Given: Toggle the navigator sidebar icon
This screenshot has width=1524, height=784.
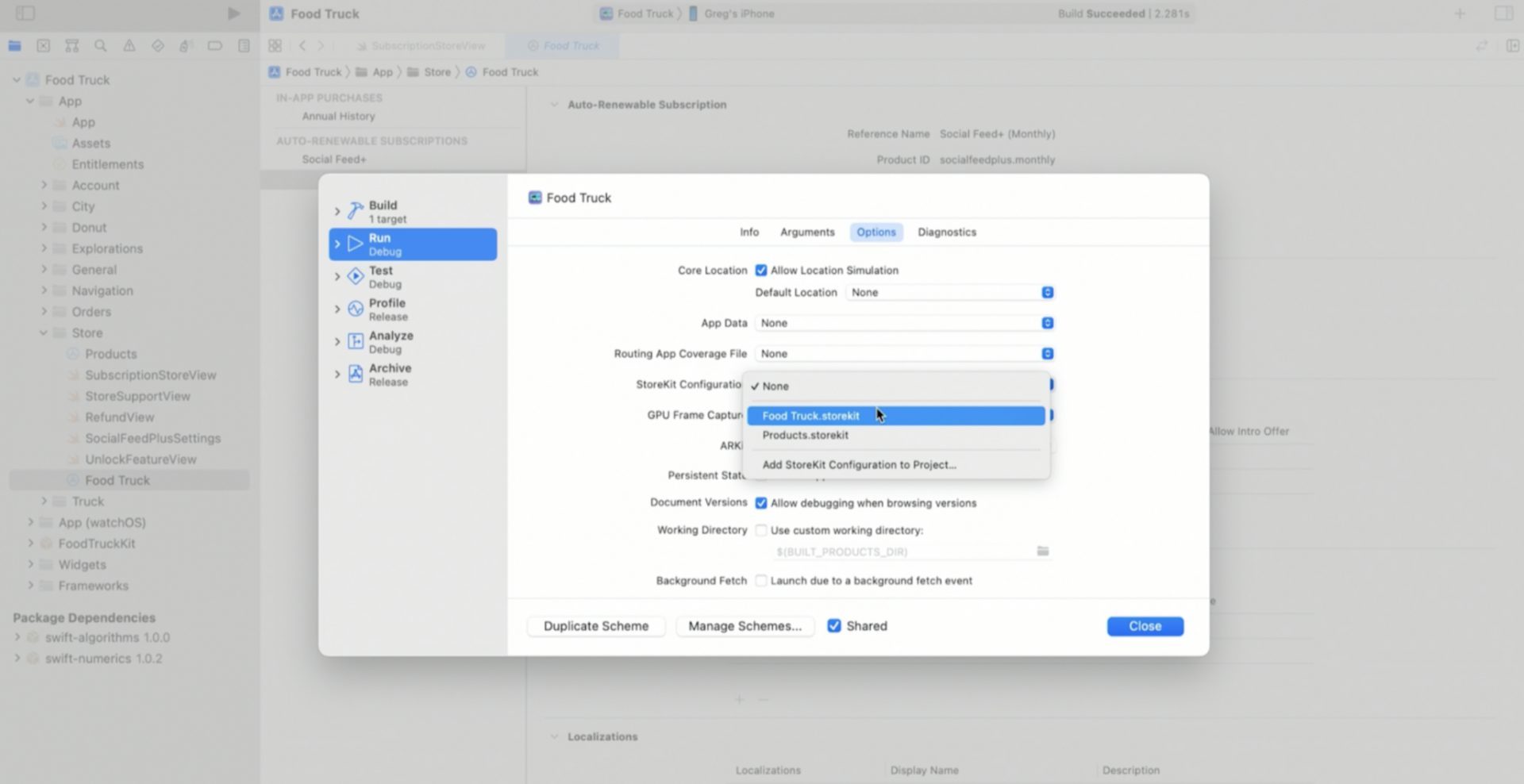Looking at the screenshot, I should 25,13.
